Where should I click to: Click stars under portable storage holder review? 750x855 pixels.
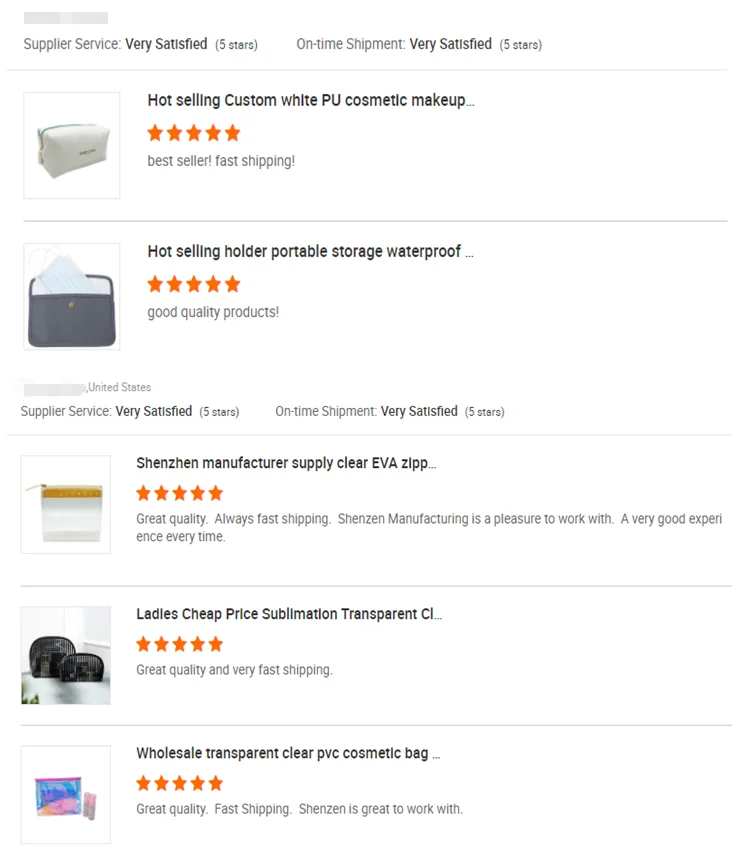point(194,284)
